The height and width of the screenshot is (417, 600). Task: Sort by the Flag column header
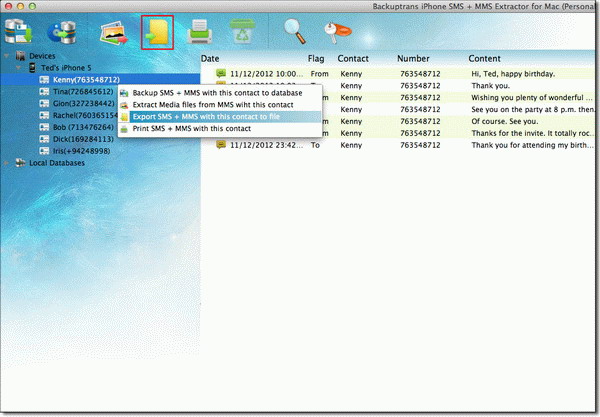click(x=316, y=59)
